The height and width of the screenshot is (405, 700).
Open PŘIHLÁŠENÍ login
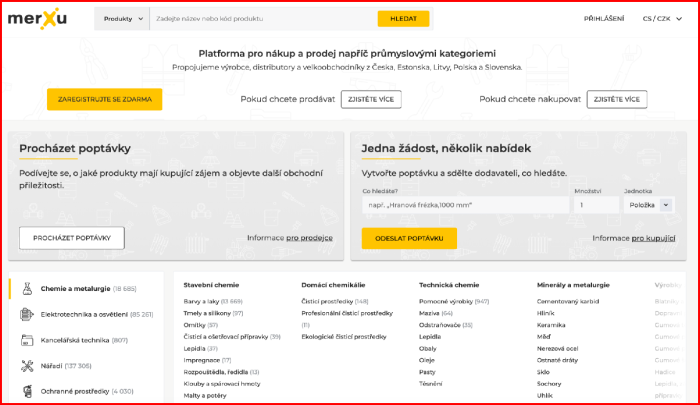click(x=604, y=19)
